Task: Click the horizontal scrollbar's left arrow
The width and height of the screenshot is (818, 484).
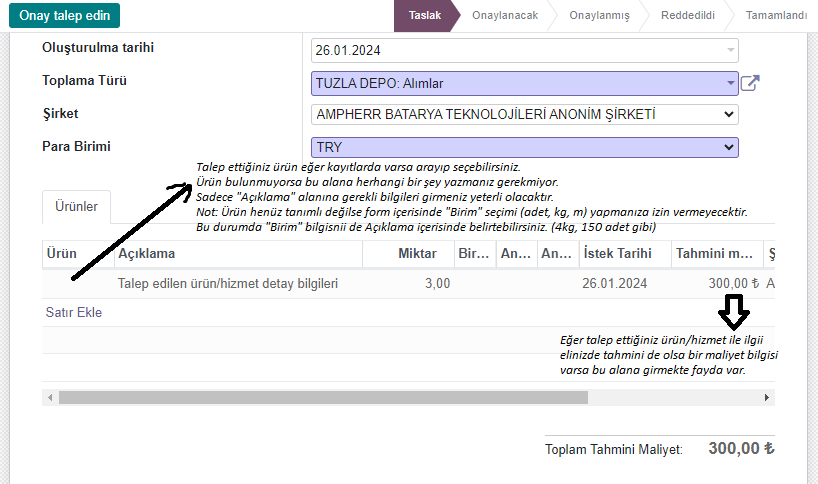Action: [x=51, y=397]
